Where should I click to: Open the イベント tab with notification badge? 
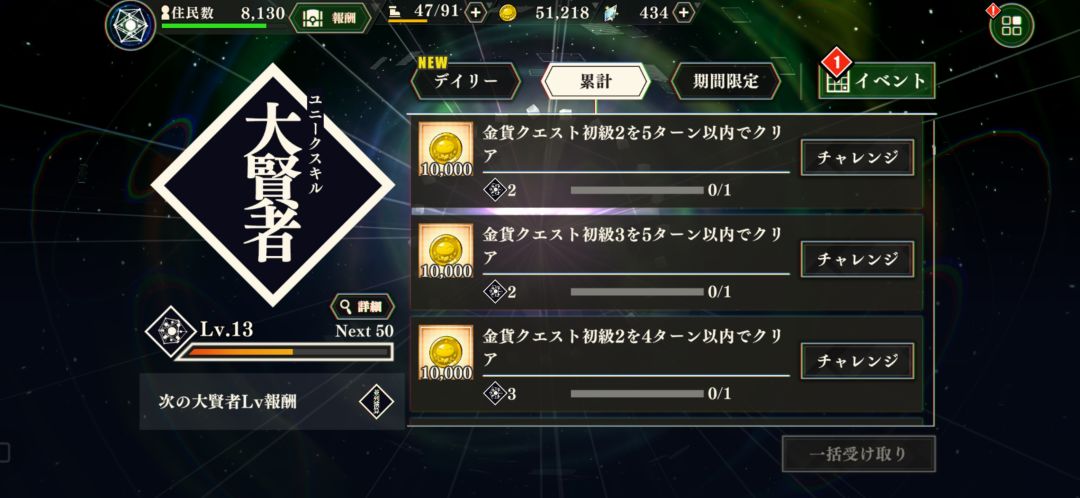coord(877,81)
